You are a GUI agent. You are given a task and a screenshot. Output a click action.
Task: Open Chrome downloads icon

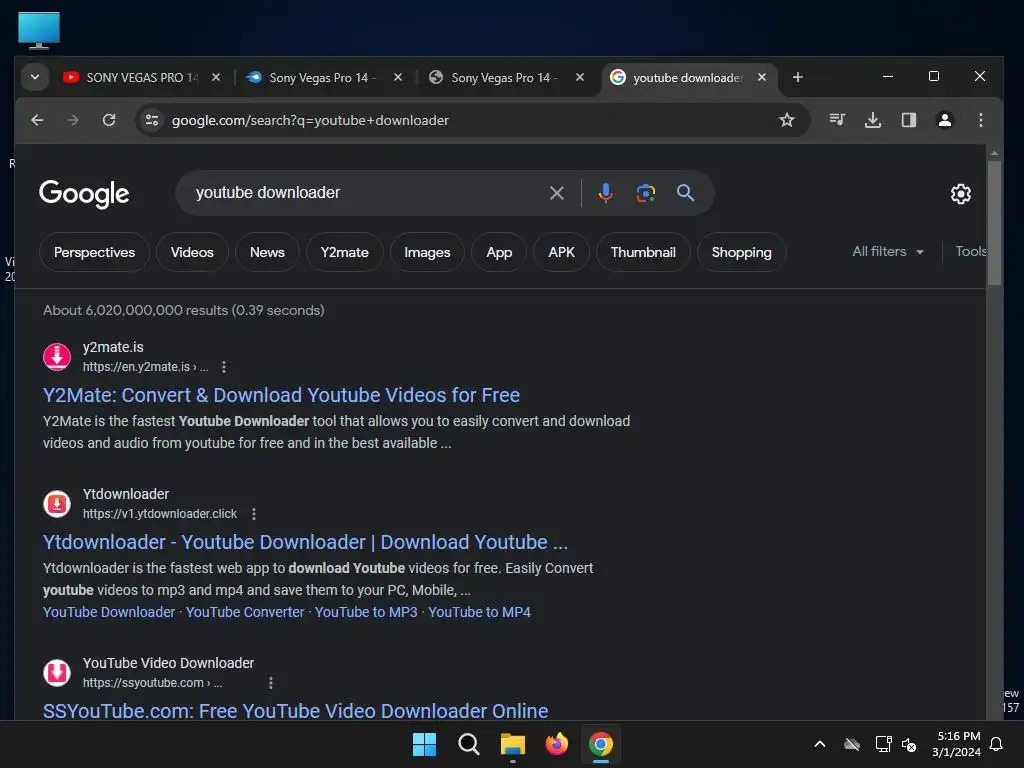[x=872, y=120]
